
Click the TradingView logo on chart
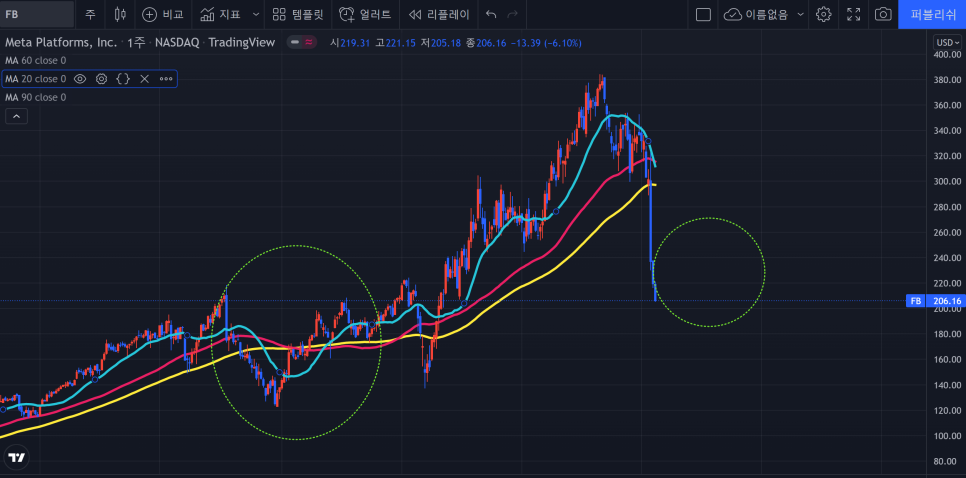point(18,458)
